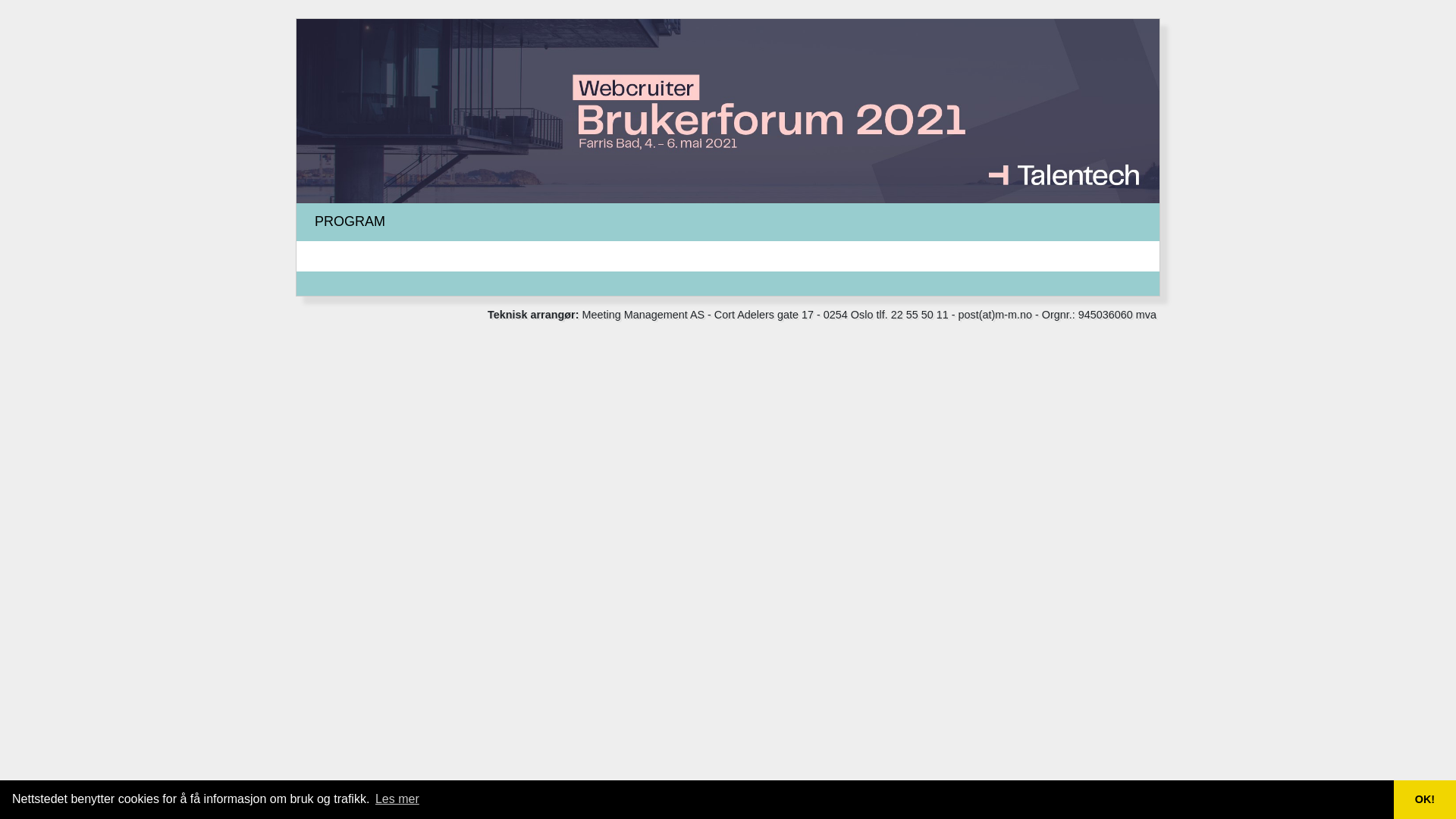The width and height of the screenshot is (1456, 819).
Task: Click the cookie notice message text
Action: (x=190, y=799)
